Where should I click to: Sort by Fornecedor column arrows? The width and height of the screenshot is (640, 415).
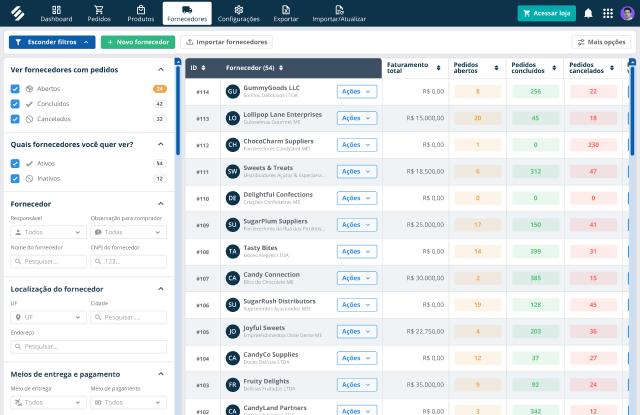(x=281, y=68)
